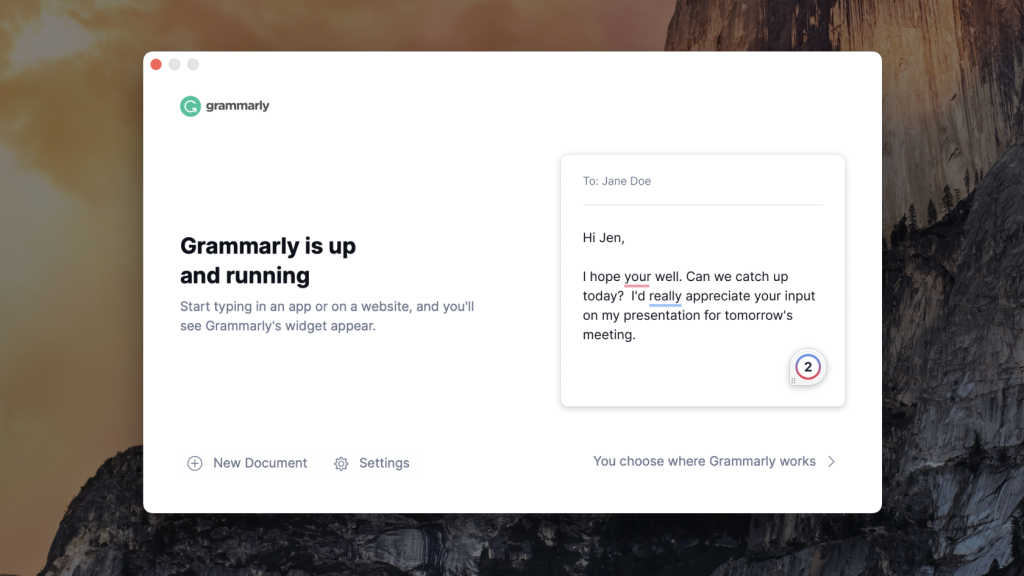Click the plus icon beside New Document
The width and height of the screenshot is (1024, 576).
(x=195, y=463)
